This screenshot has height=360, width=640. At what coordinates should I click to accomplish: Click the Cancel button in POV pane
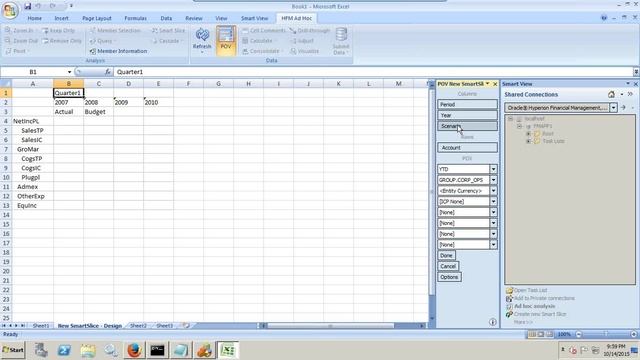point(448,266)
